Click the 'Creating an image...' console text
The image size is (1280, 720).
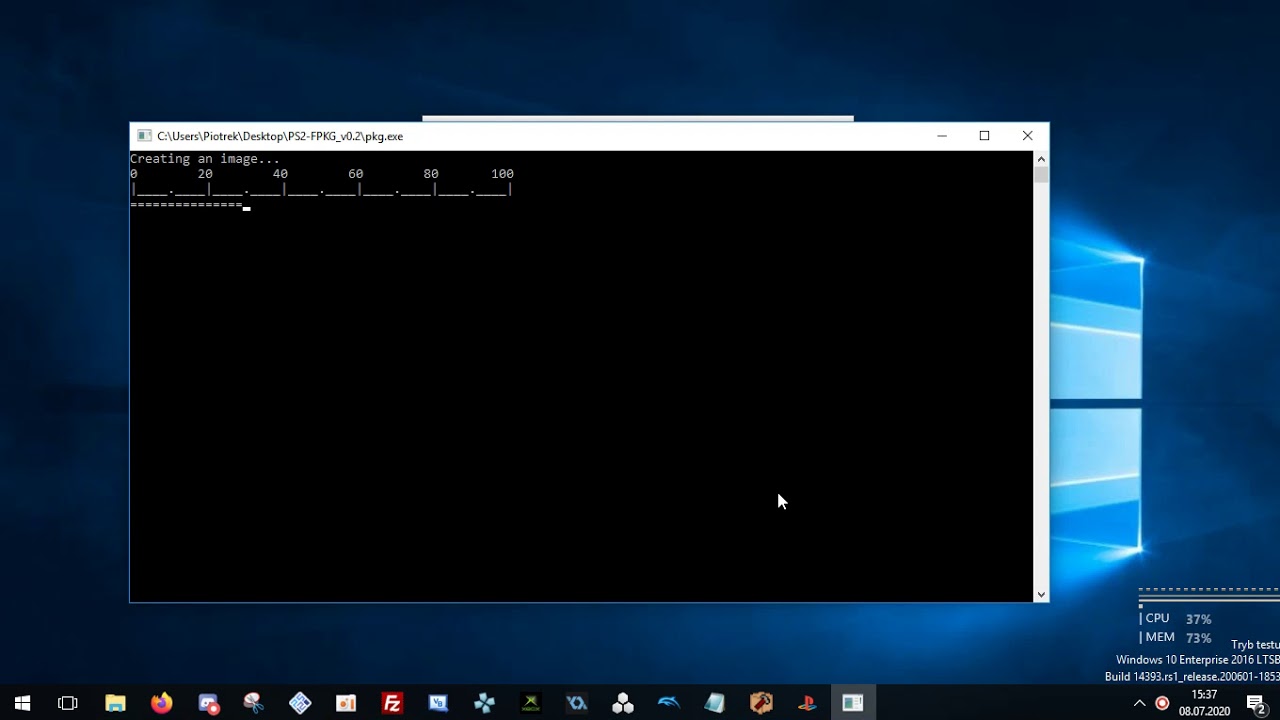click(205, 159)
